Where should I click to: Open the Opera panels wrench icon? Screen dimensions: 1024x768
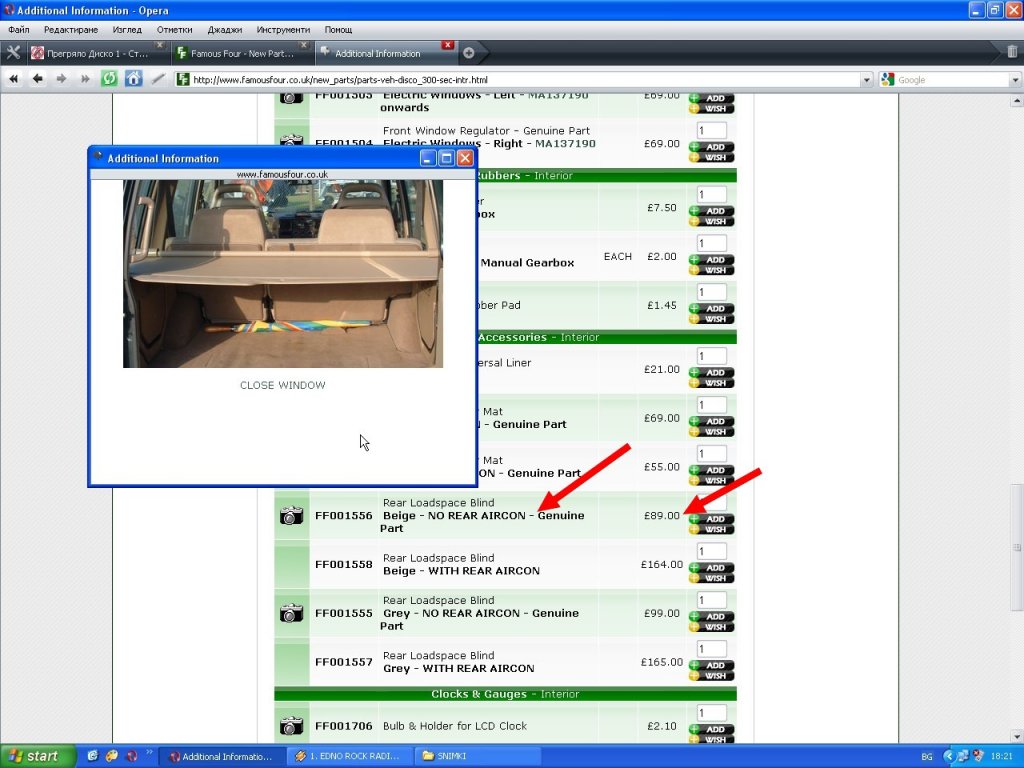click(x=13, y=53)
